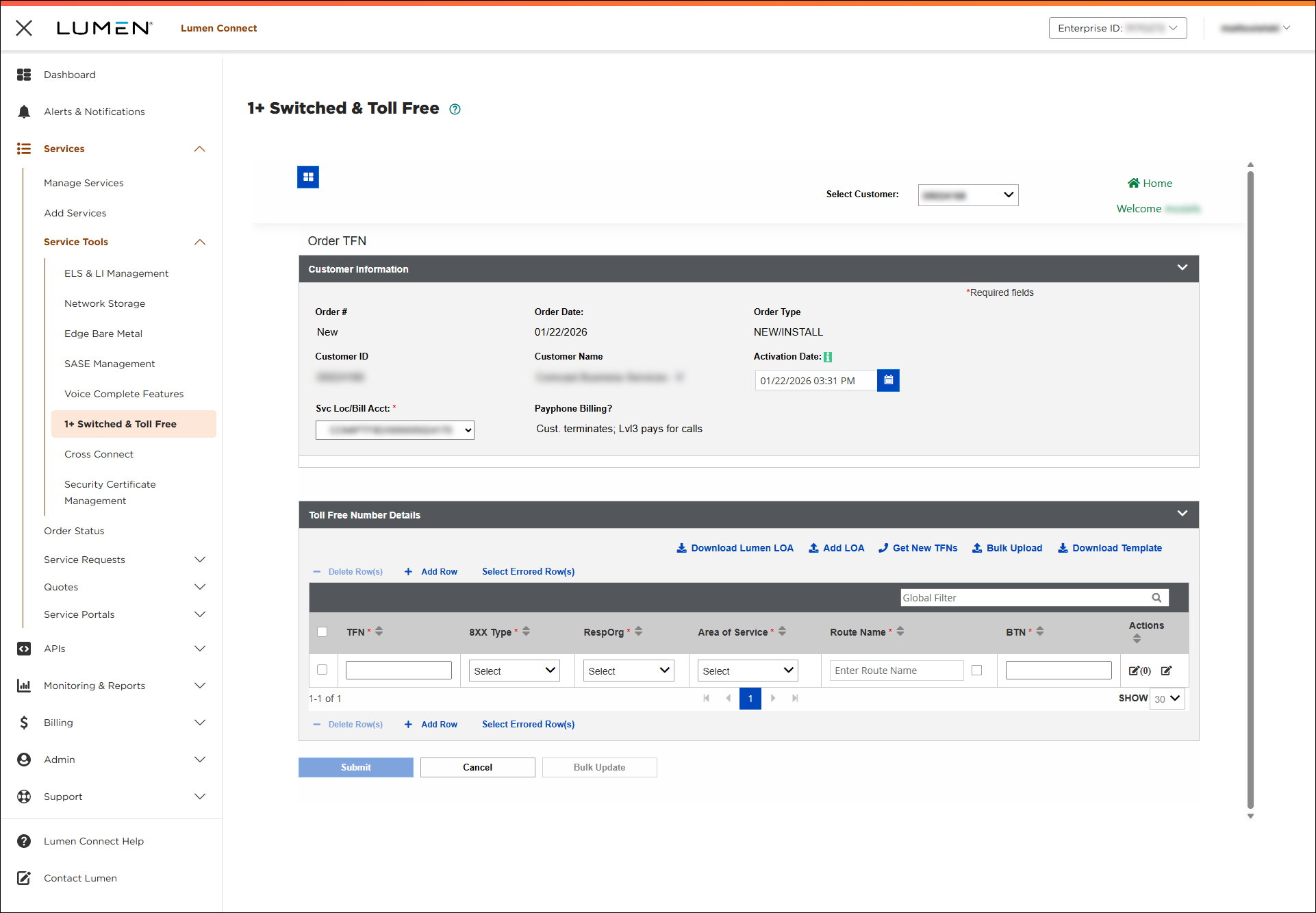Click the Services list icon
Image resolution: width=1316 pixels, height=913 pixels.
[x=24, y=149]
